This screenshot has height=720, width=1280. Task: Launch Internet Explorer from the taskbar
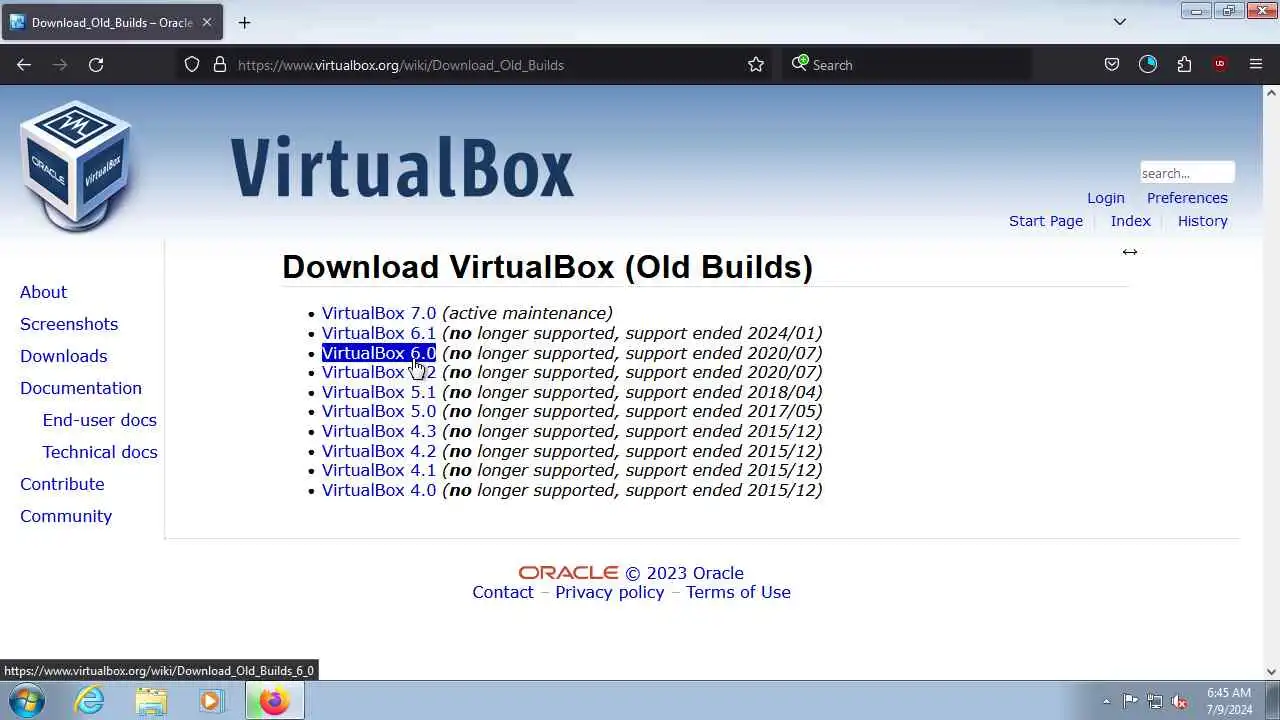[x=90, y=701]
